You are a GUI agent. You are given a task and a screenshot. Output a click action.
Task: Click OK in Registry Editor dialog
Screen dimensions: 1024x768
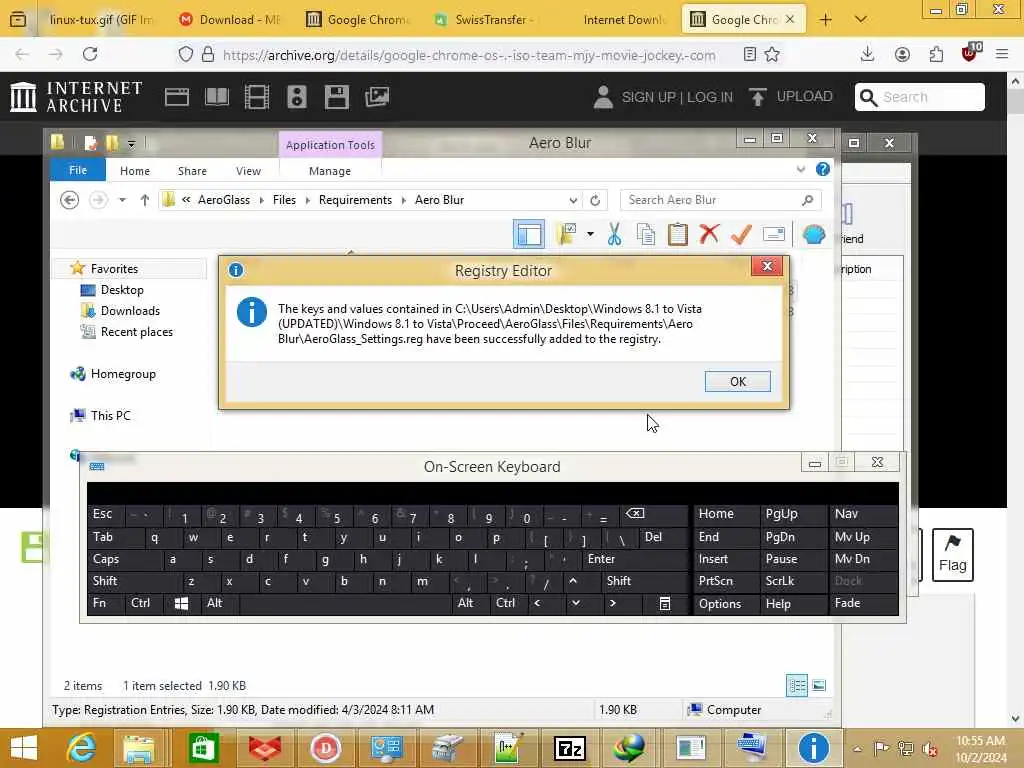737,381
